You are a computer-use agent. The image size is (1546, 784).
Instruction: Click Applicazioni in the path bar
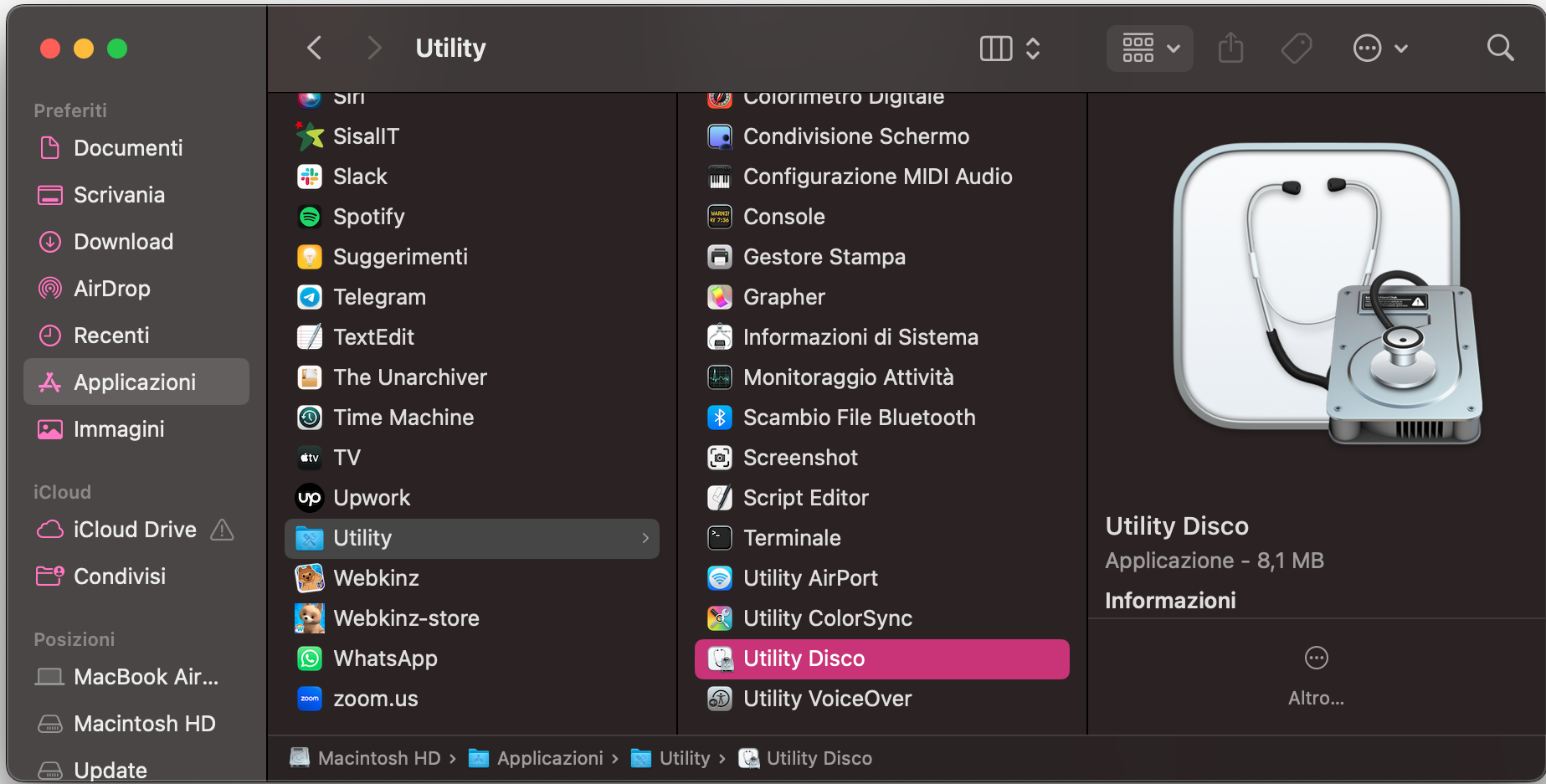coord(536,758)
